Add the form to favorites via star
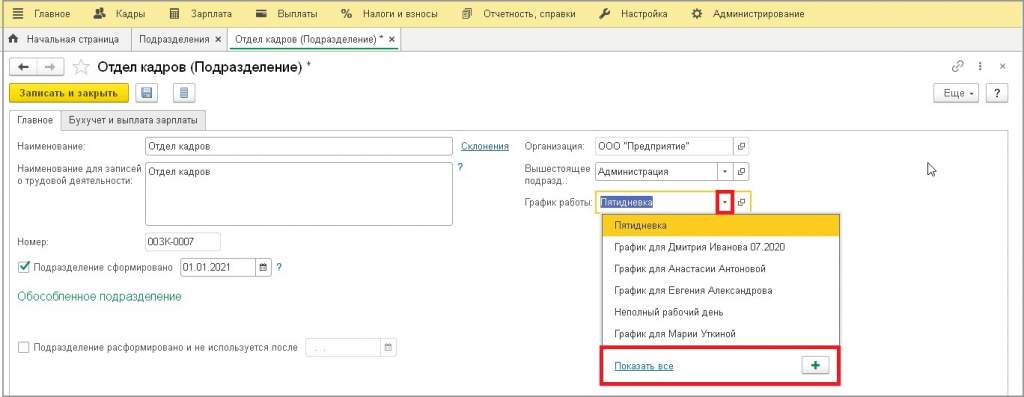 81,67
